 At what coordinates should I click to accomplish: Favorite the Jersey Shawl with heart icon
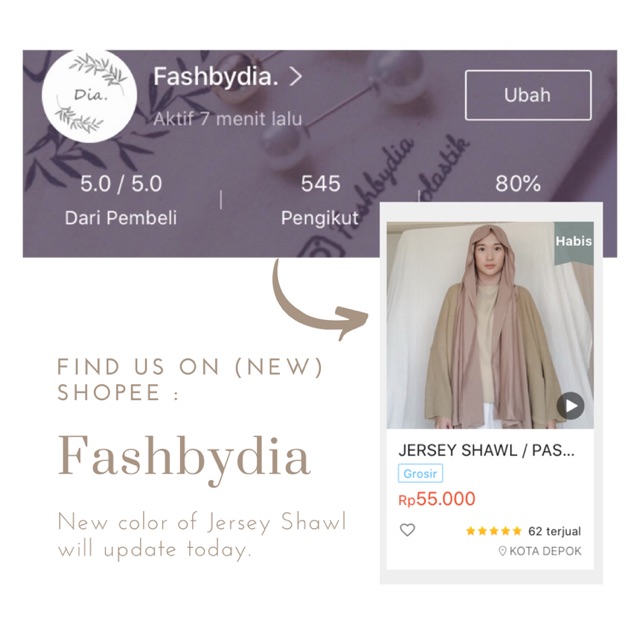click(x=407, y=530)
